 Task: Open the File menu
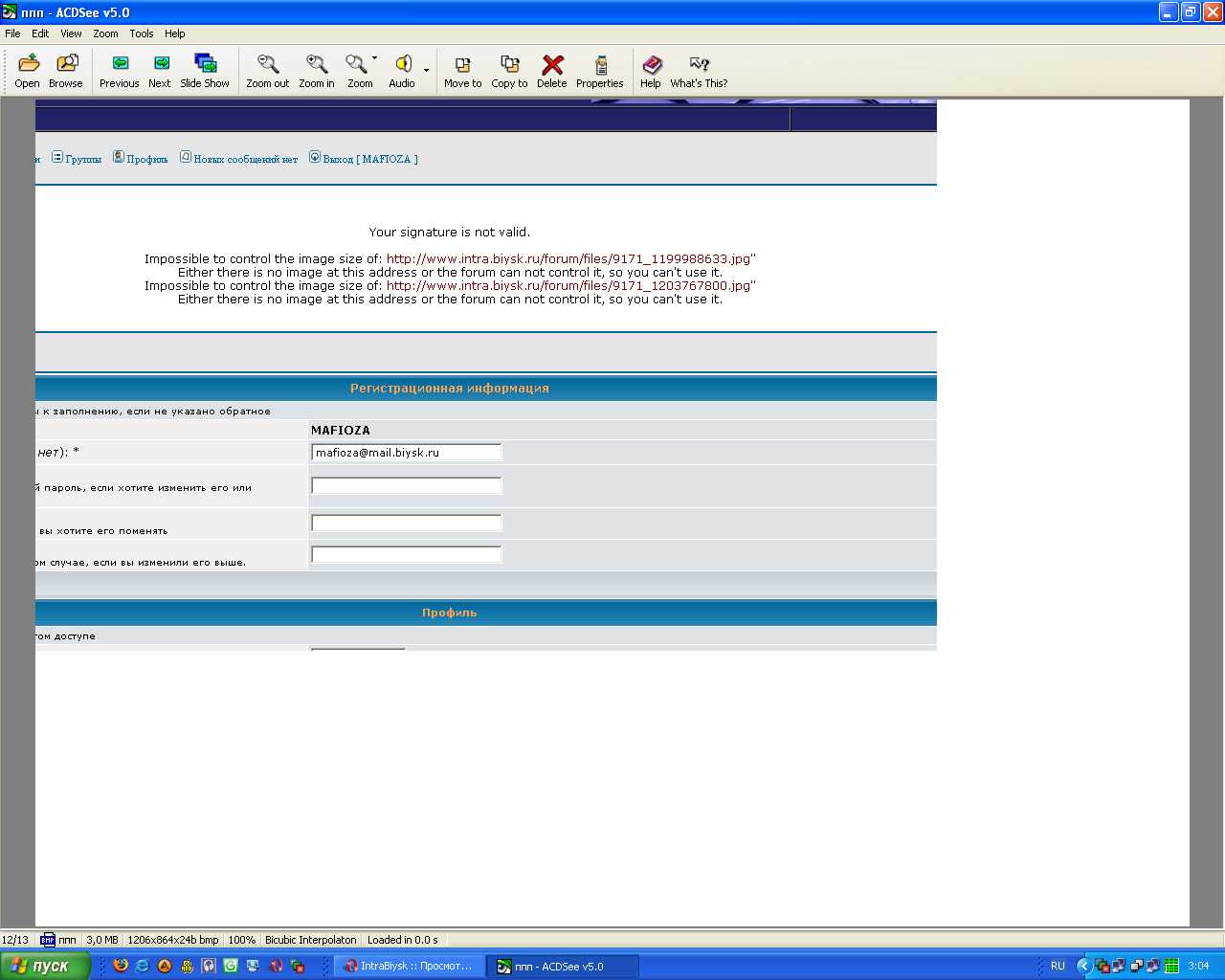tap(13, 33)
